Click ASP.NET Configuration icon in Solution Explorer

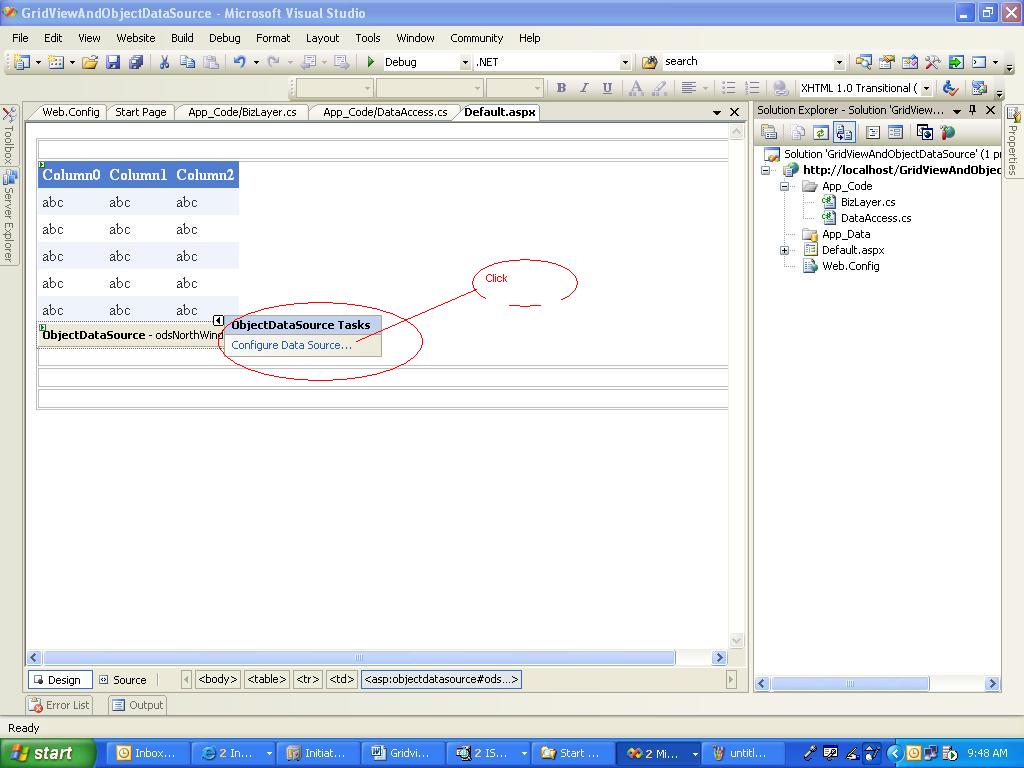tap(947, 133)
